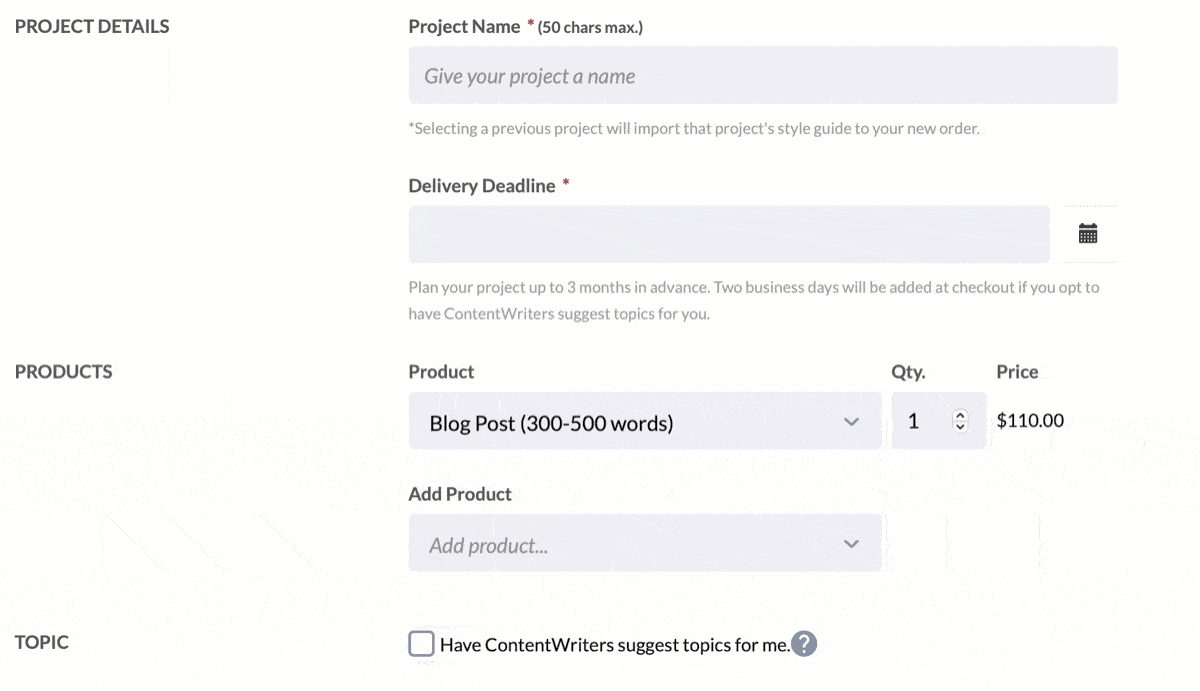Click the $110.00 price value
The width and height of the screenshot is (1200, 691).
(x=1029, y=420)
